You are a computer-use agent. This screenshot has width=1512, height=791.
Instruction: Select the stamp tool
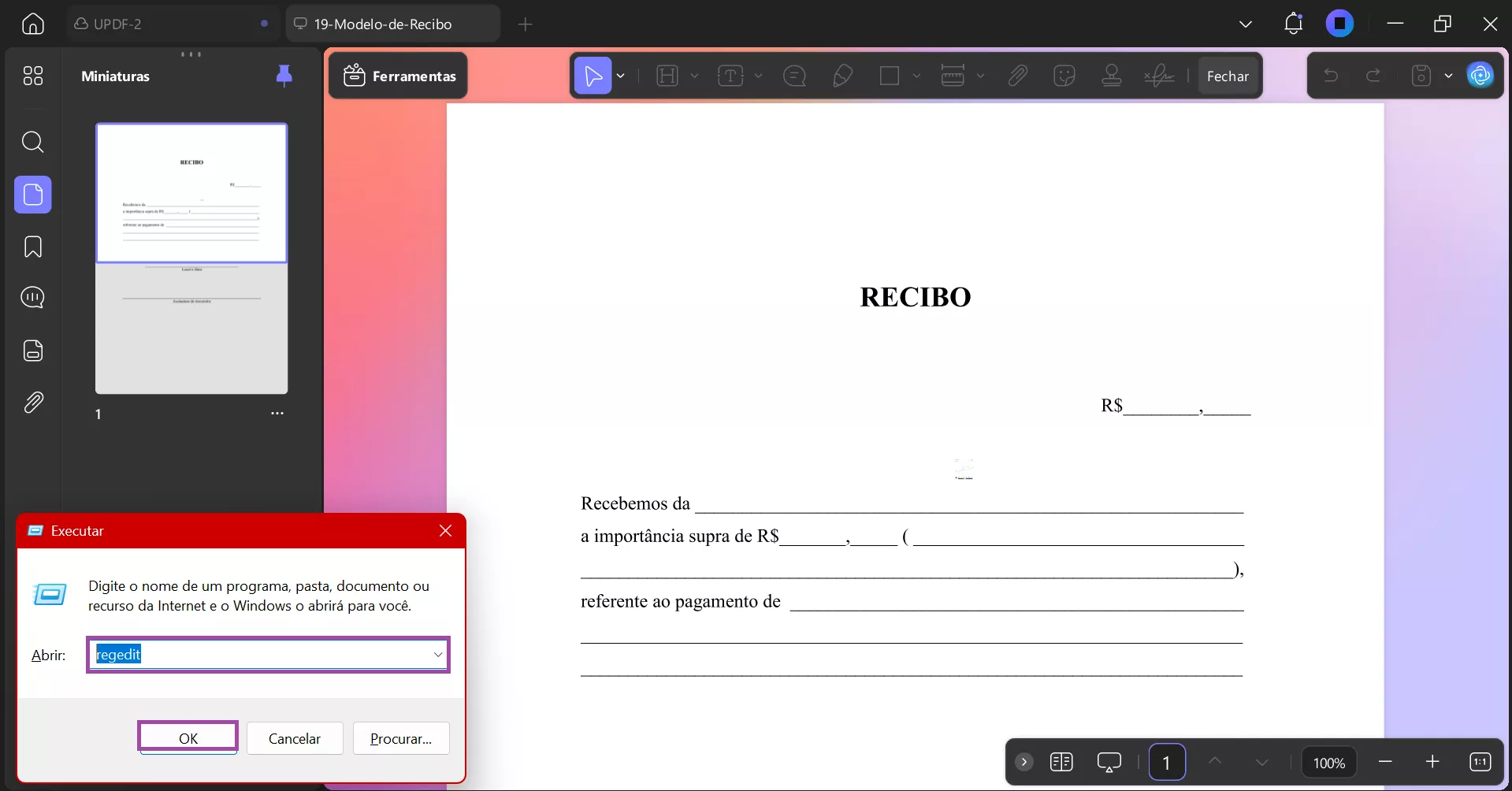pyautogui.click(x=1112, y=75)
